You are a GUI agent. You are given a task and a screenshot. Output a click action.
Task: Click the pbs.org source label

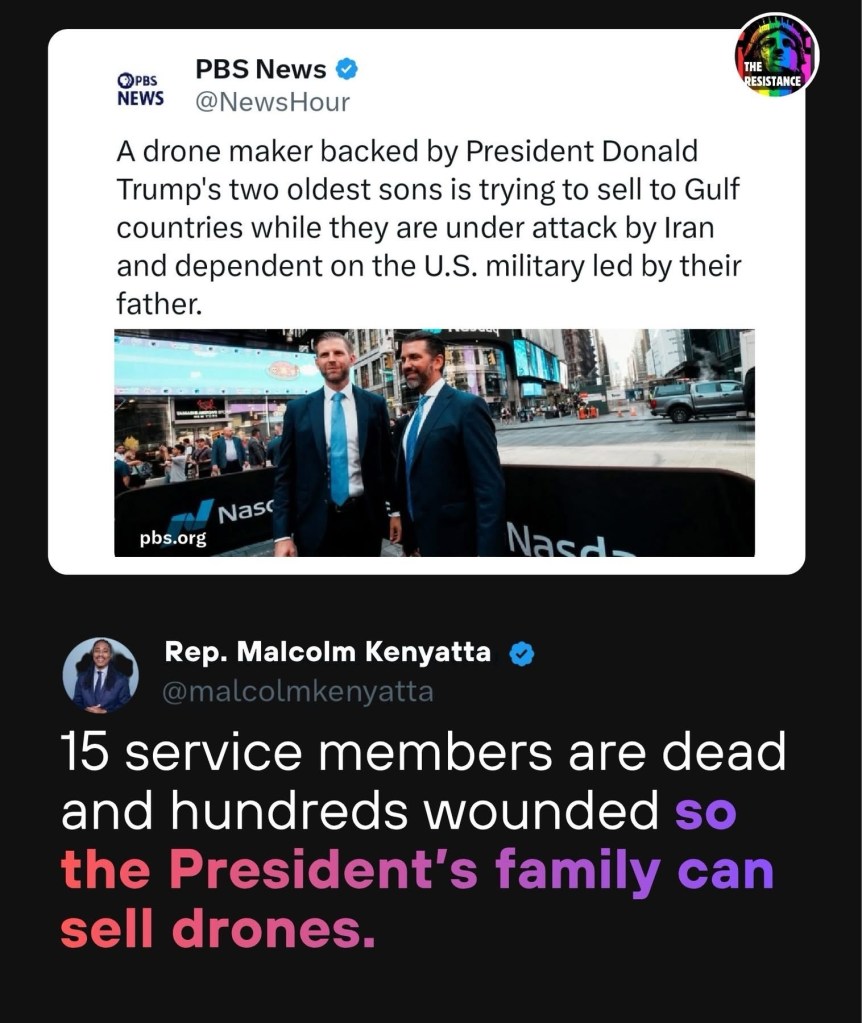[x=173, y=539]
